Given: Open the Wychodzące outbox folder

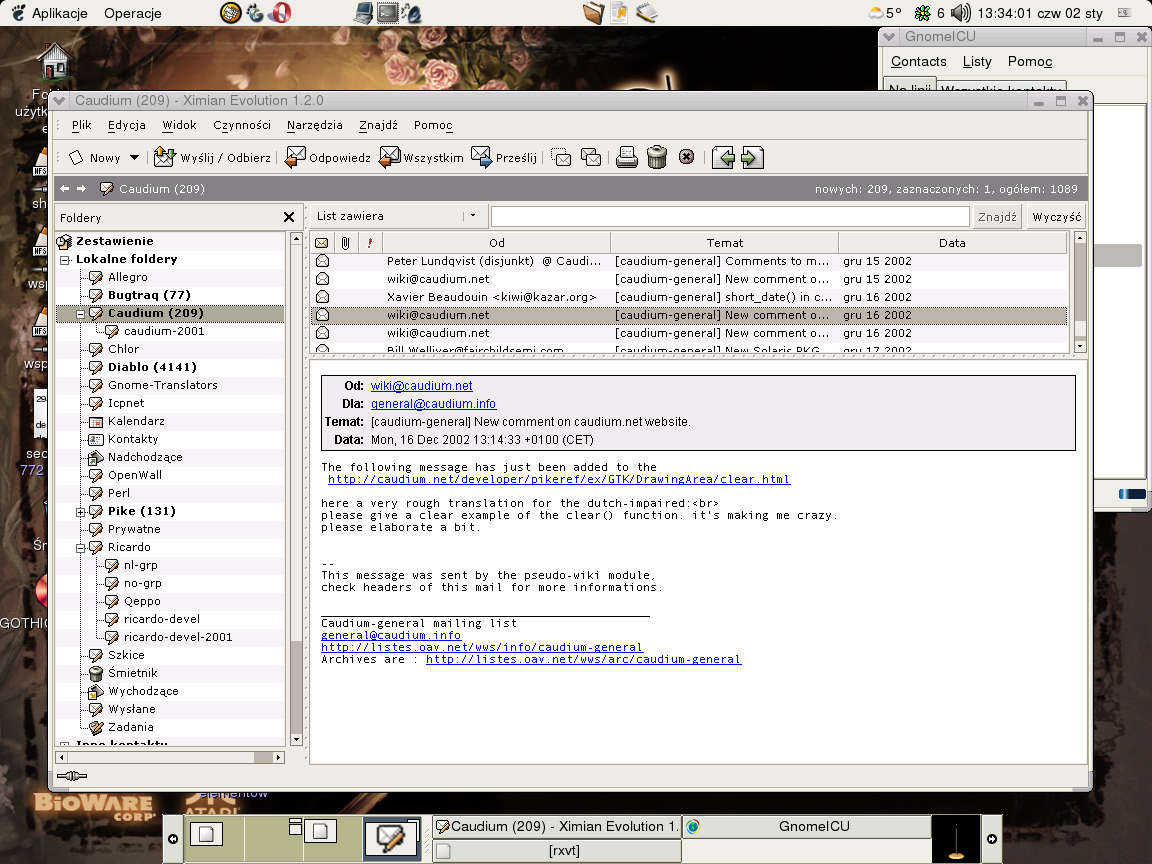Looking at the screenshot, I should [x=143, y=691].
